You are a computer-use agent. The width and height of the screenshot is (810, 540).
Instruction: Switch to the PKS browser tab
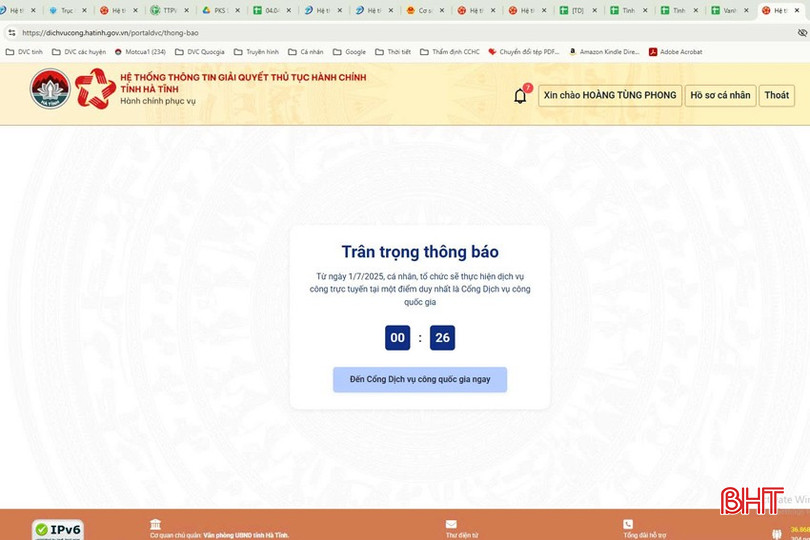tap(215, 11)
